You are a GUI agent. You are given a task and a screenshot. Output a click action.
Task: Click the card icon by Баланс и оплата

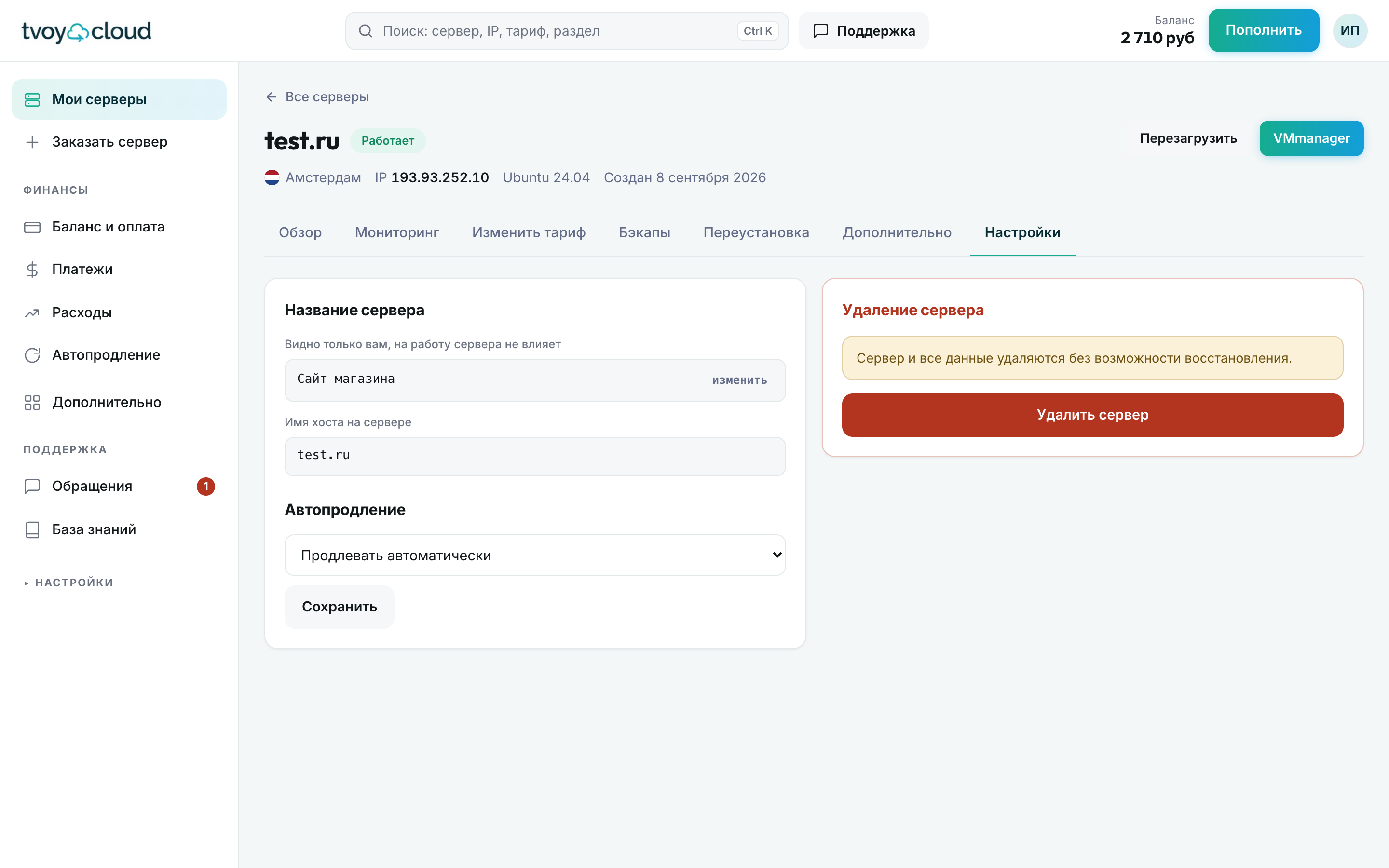click(x=32, y=227)
